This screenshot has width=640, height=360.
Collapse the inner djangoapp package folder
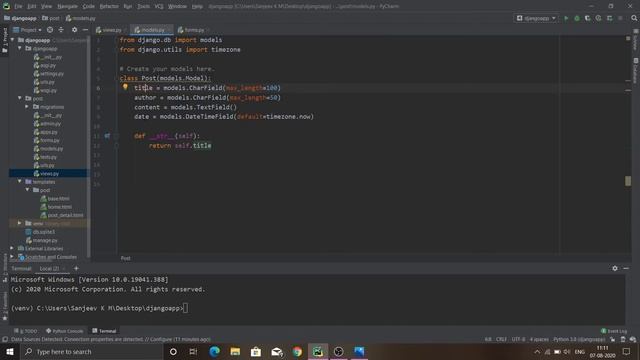[20, 48]
